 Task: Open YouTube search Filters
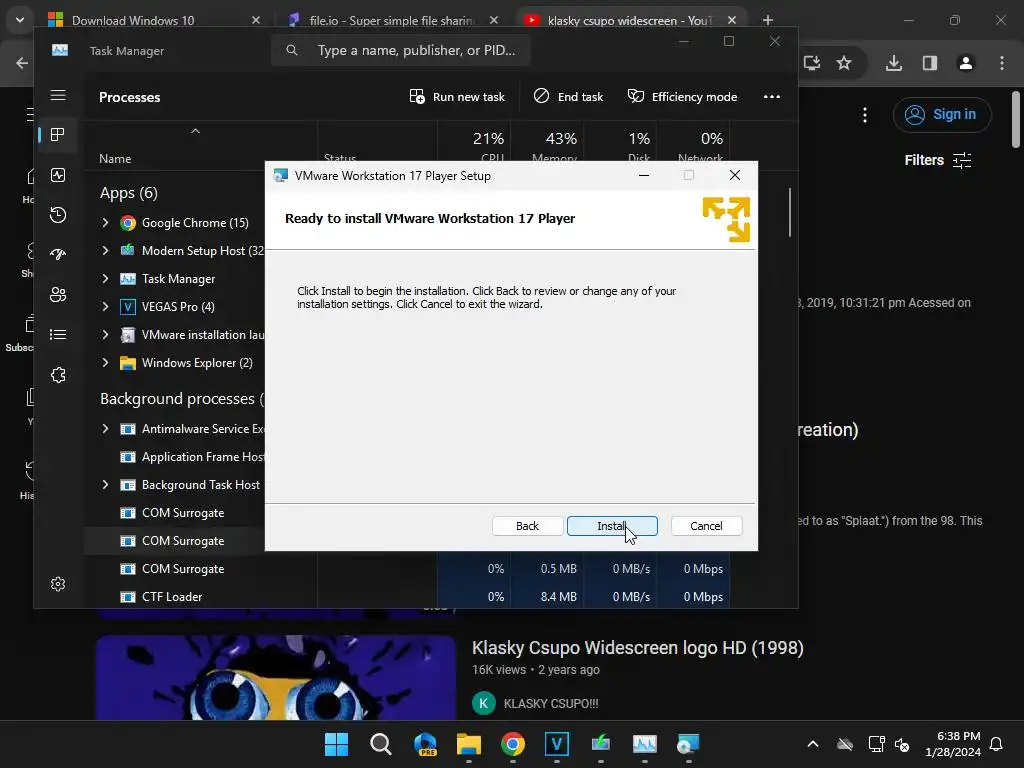pos(938,160)
